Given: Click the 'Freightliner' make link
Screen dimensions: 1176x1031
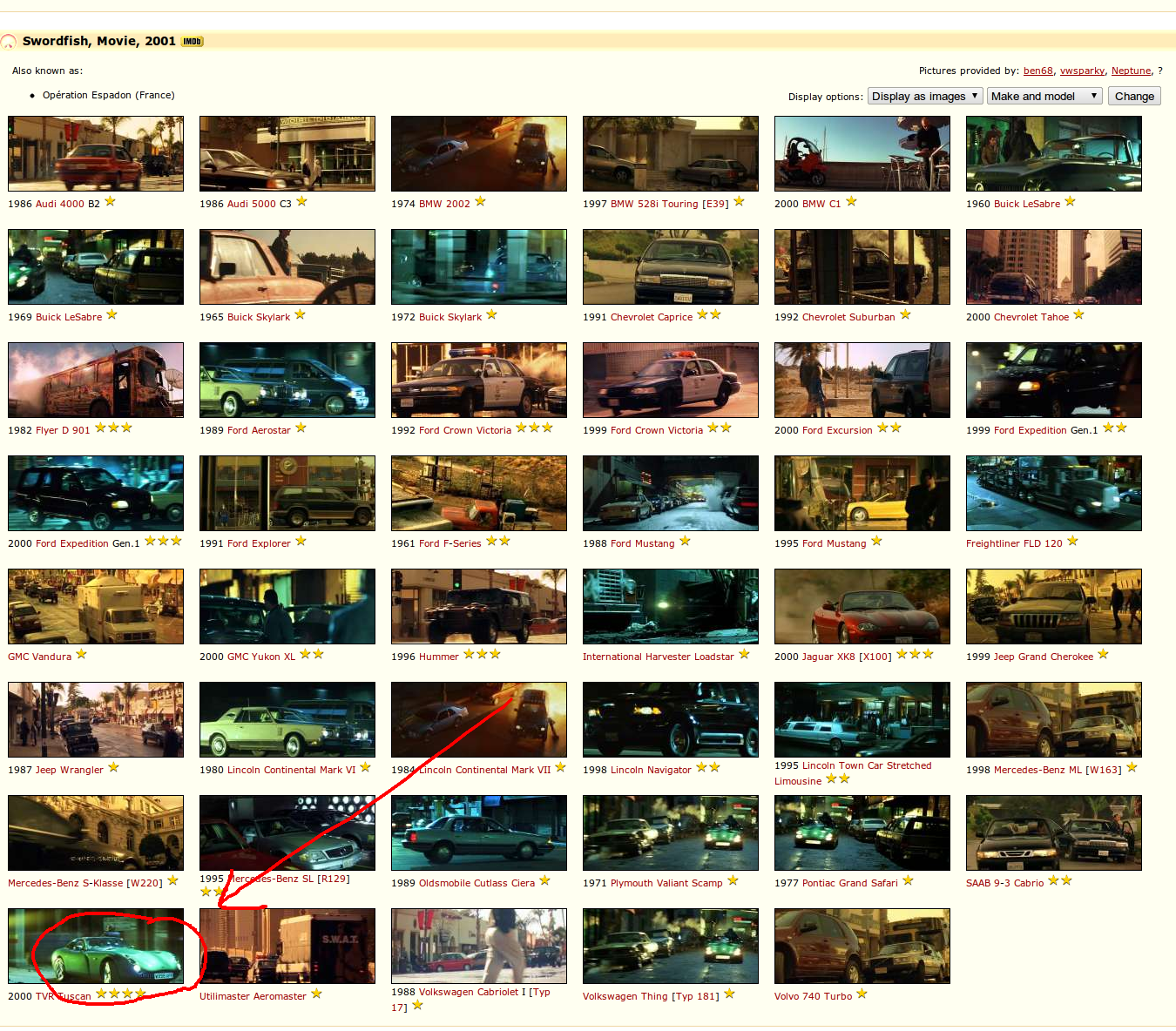Looking at the screenshot, I should point(992,543).
